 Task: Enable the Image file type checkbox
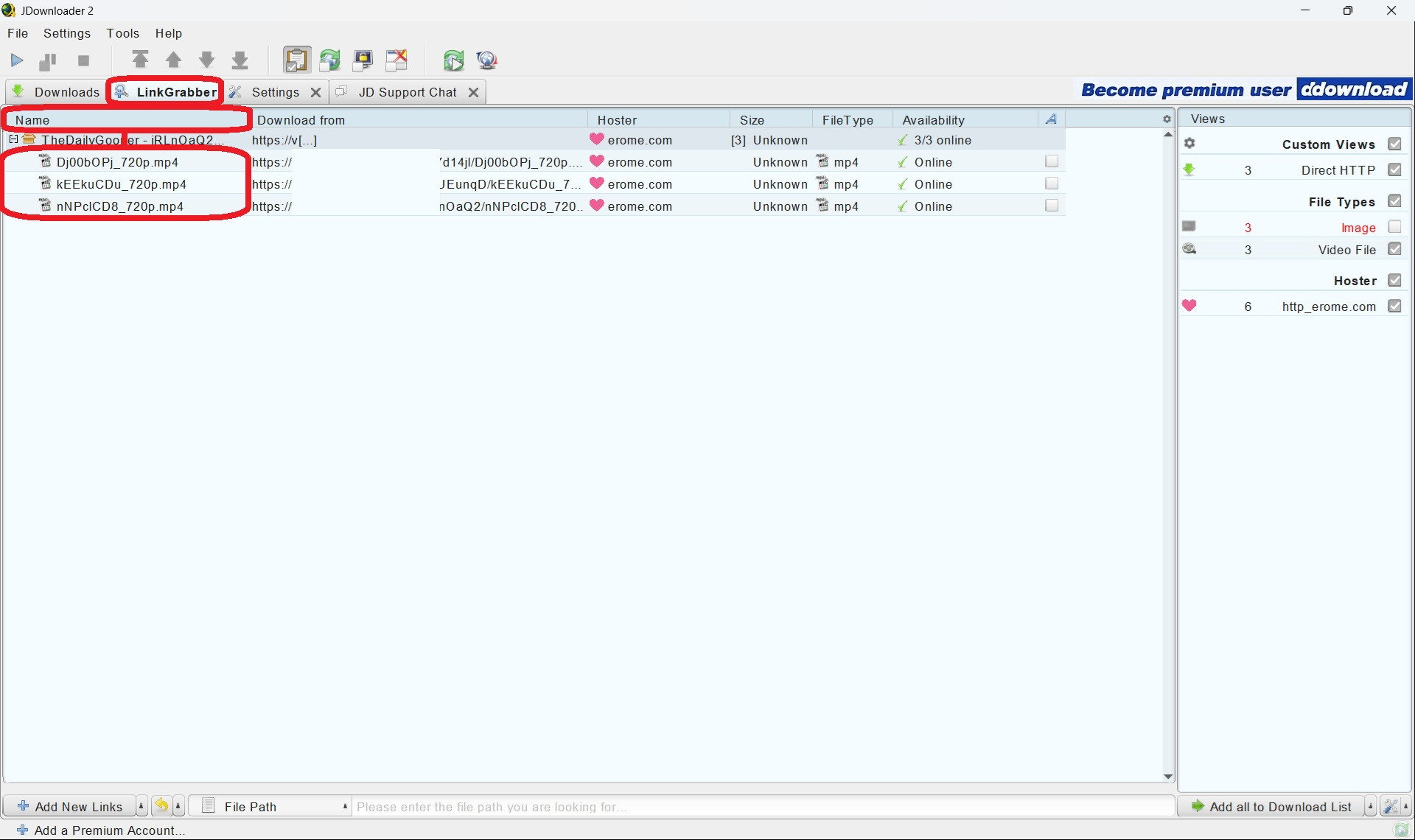click(1394, 227)
